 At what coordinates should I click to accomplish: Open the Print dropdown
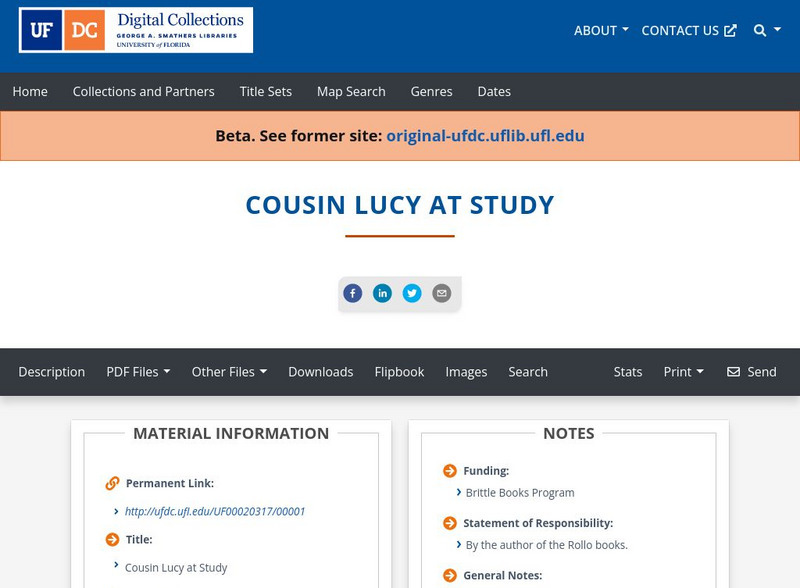pyautogui.click(x=684, y=372)
